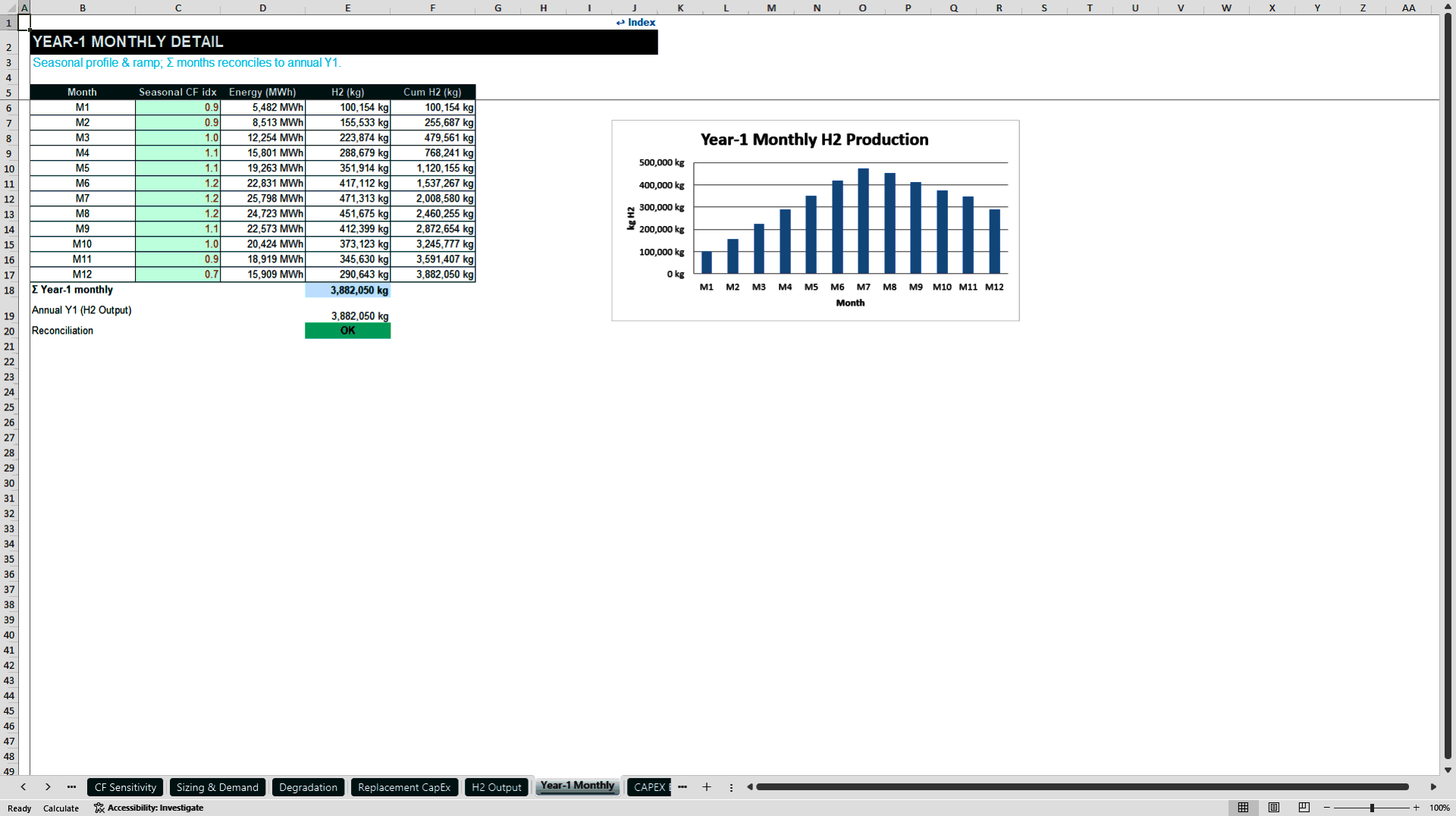The height and width of the screenshot is (816, 1456).
Task: Select the M3 H2 cell 223,874 kg
Action: [x=348, y=138]
